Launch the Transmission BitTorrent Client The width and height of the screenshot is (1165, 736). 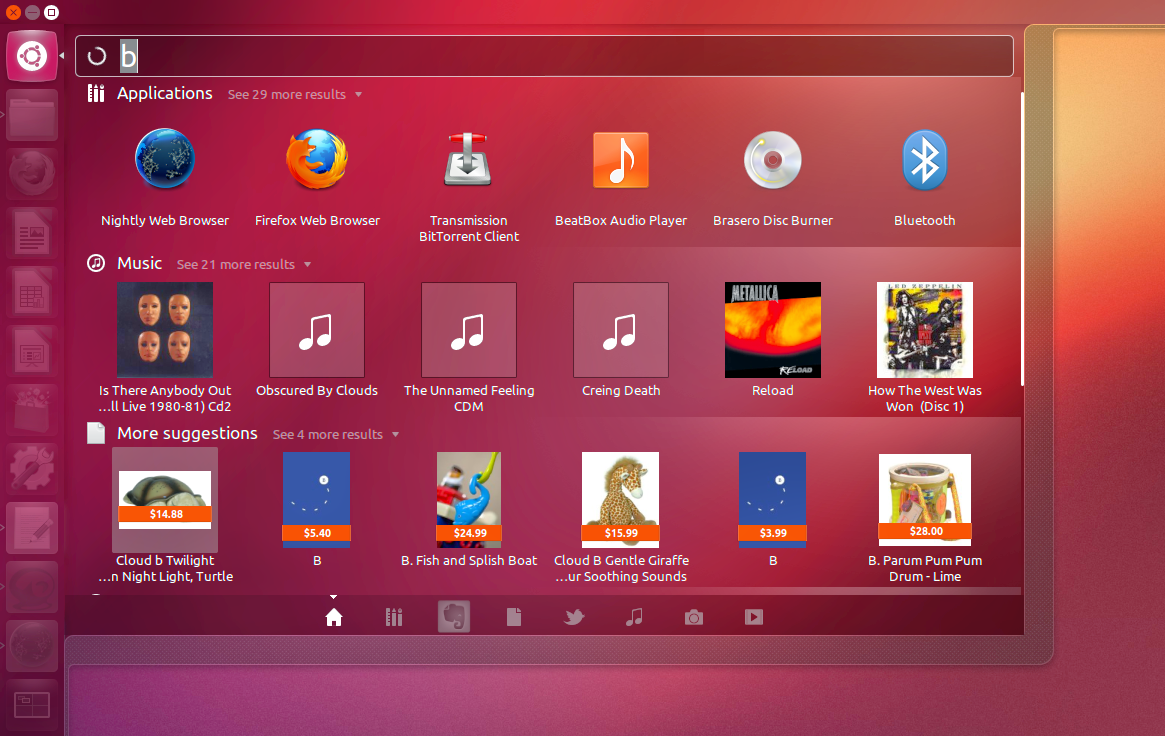pyautogui.click(x=468, y=160)
